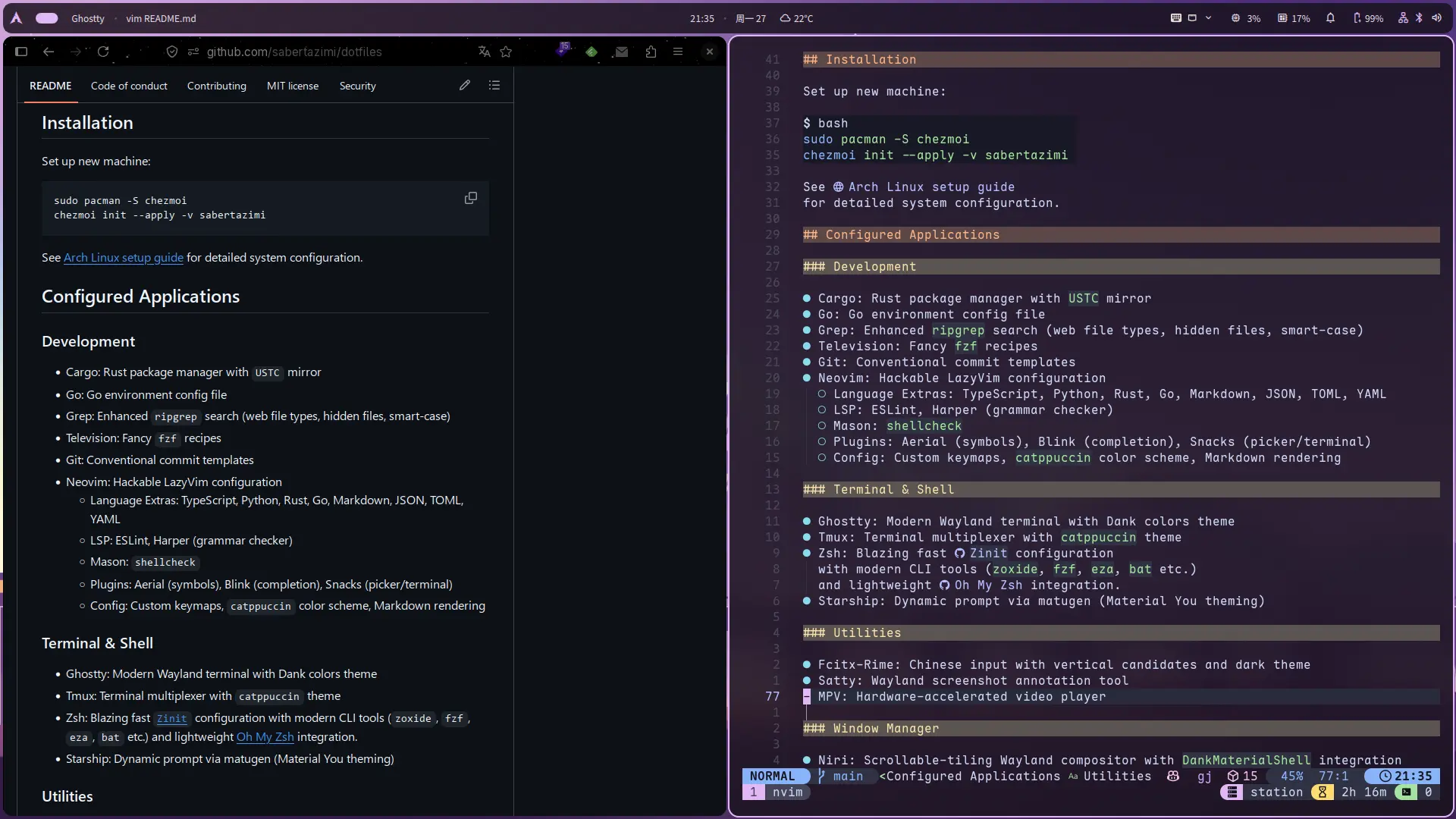Viewport: 1456px width, 819px height.
Task: Place cursor on '## Installation' heading in vim
Action: tap(859, 59)
